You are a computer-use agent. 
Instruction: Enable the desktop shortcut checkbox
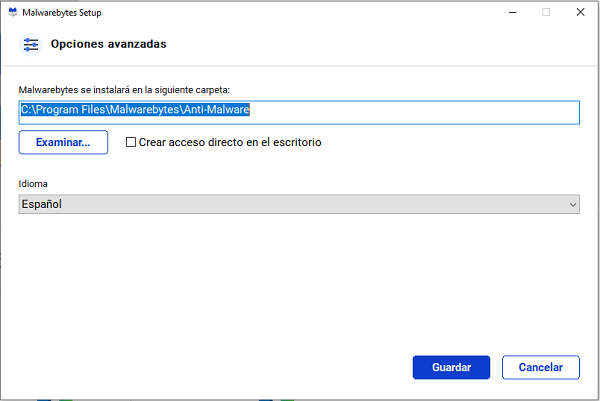click(x=131, y=143)
